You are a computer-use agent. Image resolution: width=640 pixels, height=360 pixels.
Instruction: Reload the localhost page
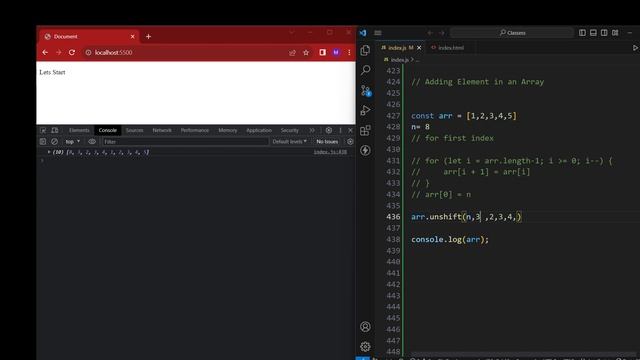click(72, 52)
